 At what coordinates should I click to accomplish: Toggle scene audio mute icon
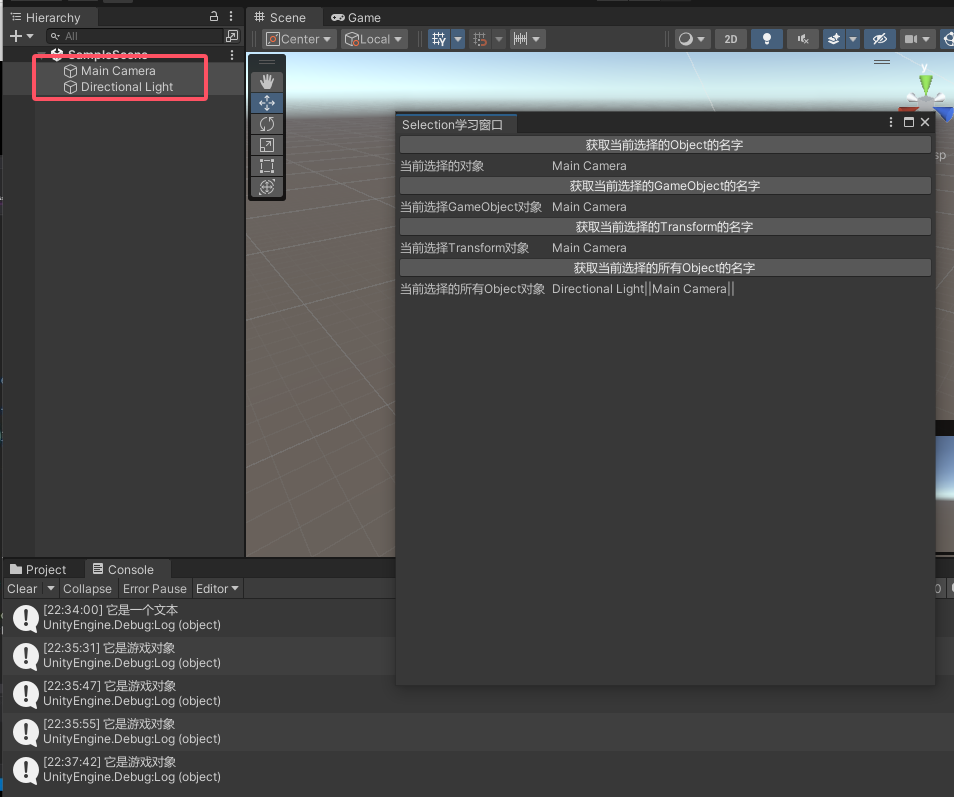pos(803,40)
